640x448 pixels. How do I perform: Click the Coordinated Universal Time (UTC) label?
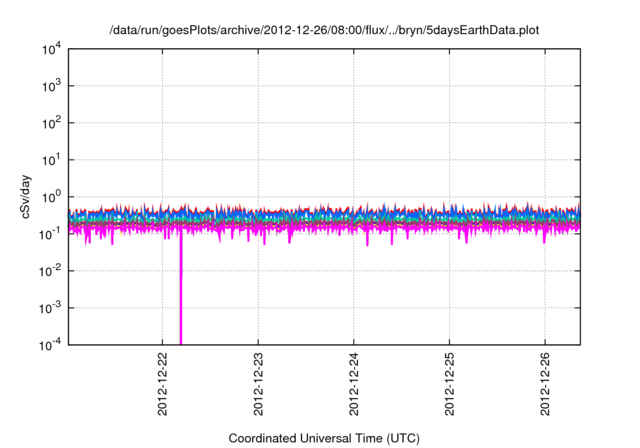(324, 438)
